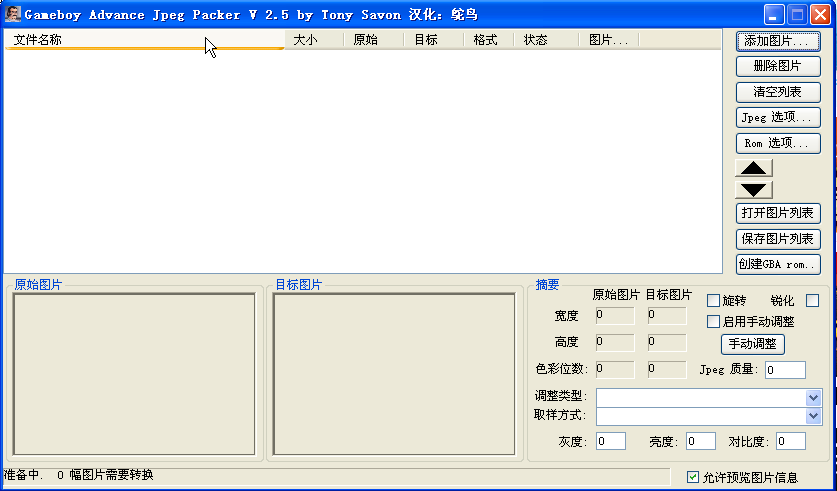Click the 原始 column header

[x=374, y=40]
